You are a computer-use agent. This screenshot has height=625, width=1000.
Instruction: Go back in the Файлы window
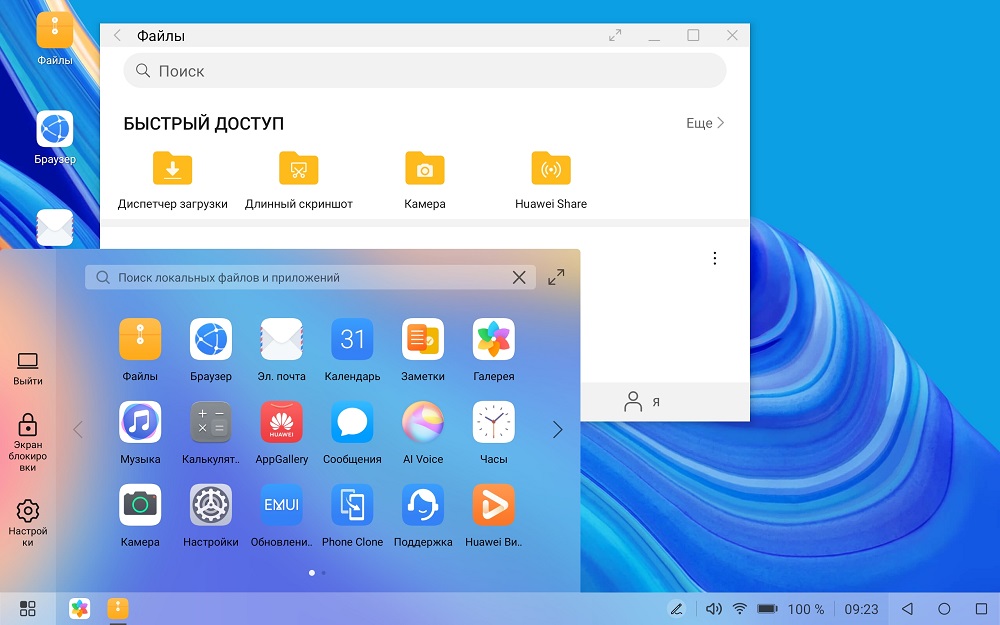(117, 36)
